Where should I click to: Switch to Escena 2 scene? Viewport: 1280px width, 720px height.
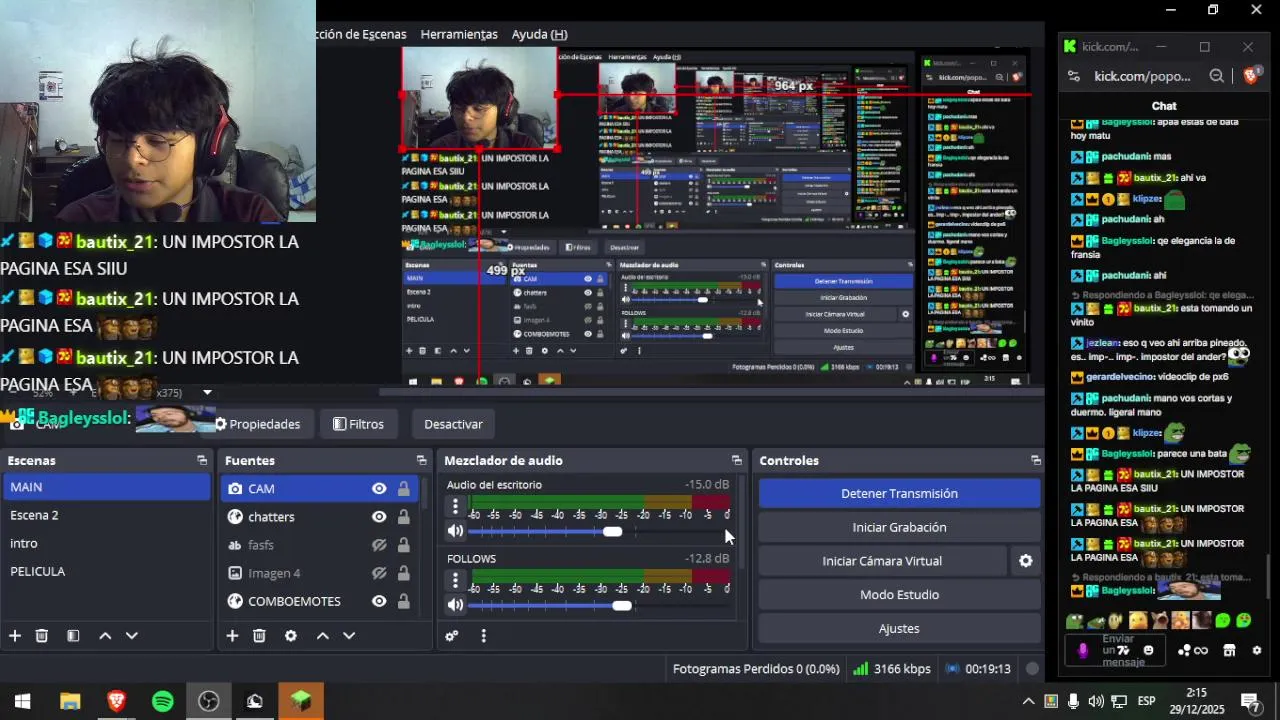pos(107,515)
